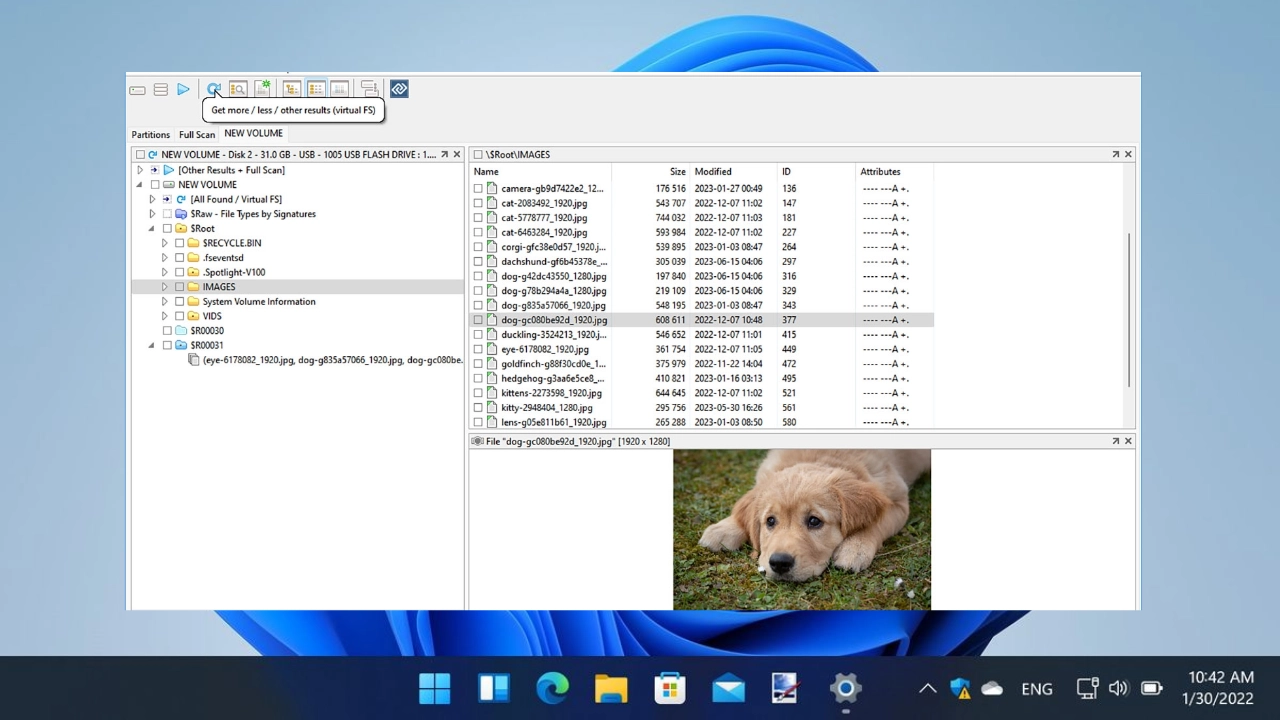Check the NEW VOLUME tree node checkbox
This screenshot has width=1280, height=720.
tap(155, 185)
